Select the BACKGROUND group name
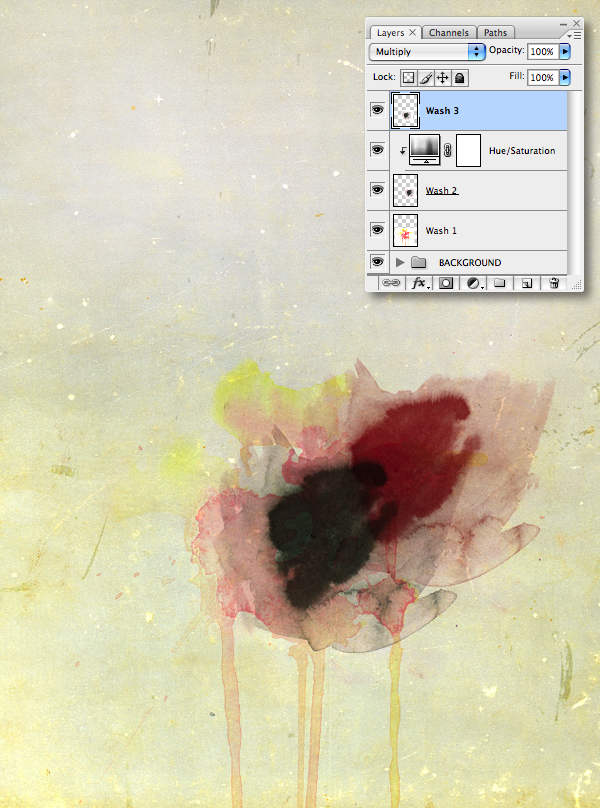 [470, 262]
